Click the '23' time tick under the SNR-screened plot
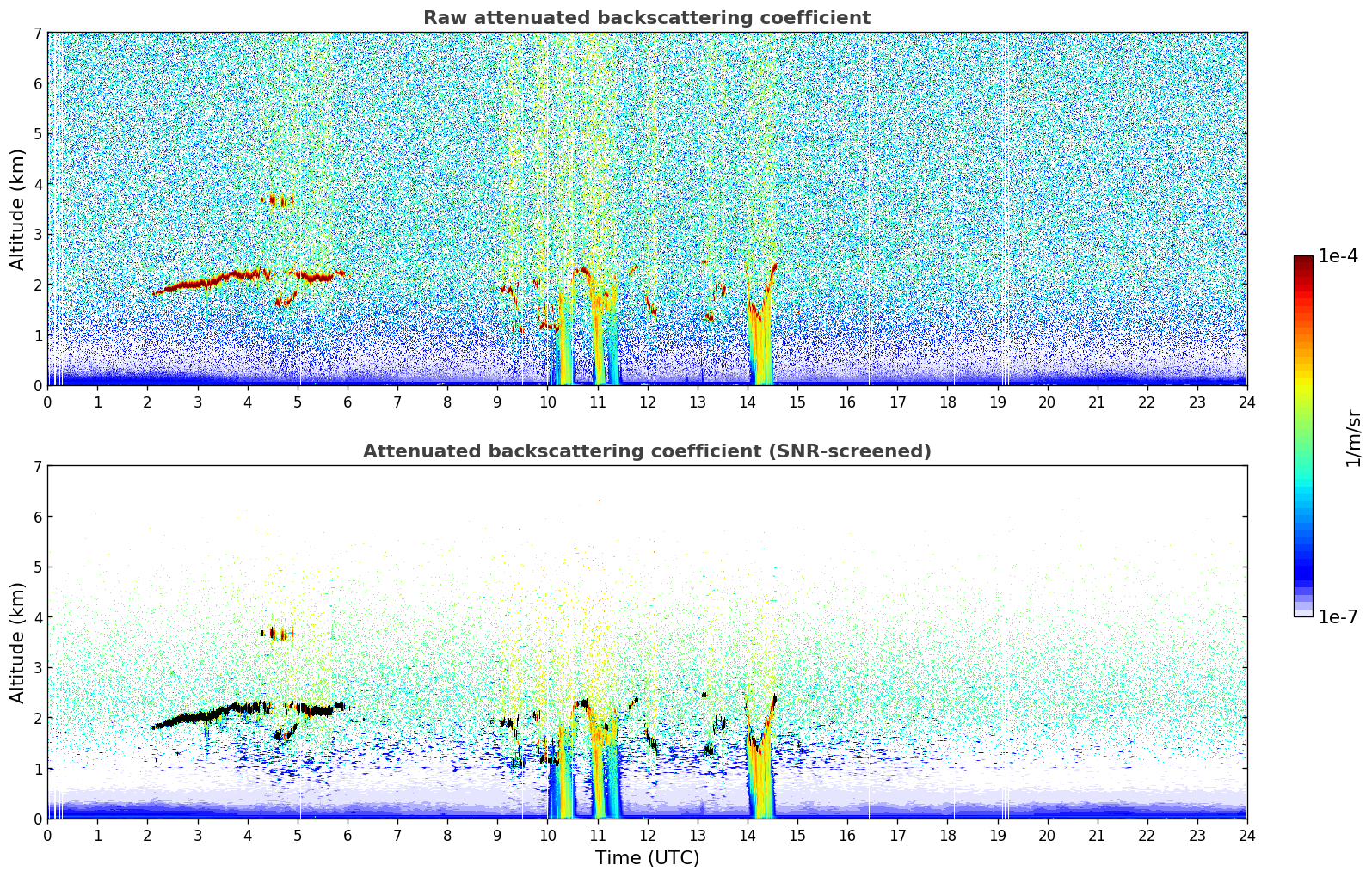1372x877 pixels. (x=1197, y=835)
